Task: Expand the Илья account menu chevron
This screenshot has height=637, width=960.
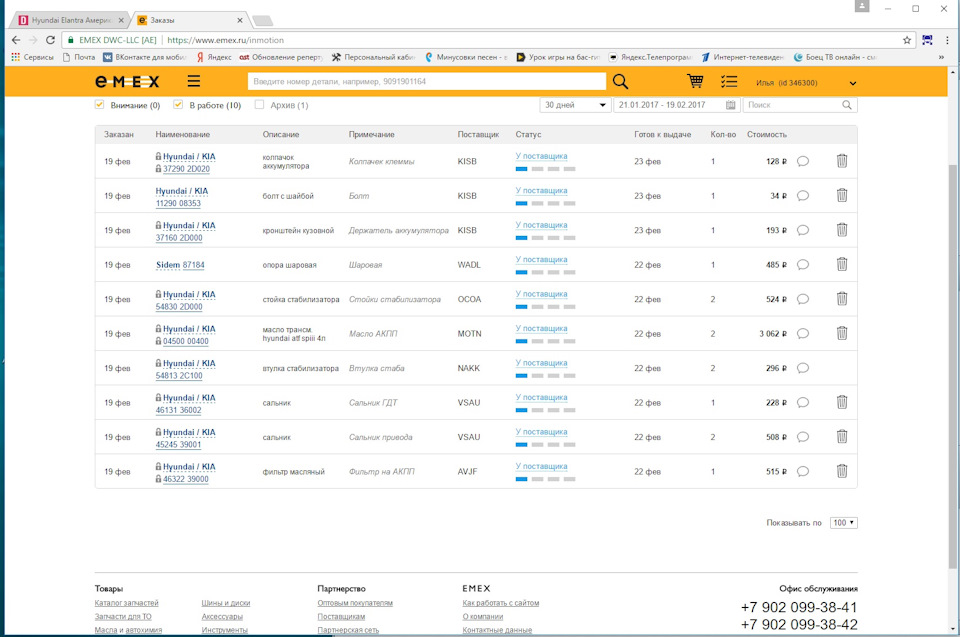Action: click(x=852, y=83)
